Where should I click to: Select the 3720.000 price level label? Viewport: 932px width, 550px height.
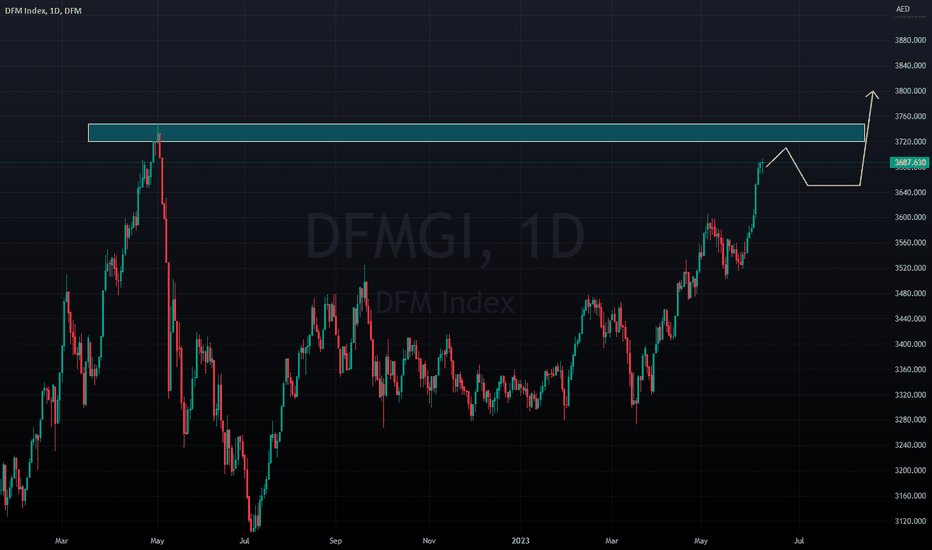(910, 142)
